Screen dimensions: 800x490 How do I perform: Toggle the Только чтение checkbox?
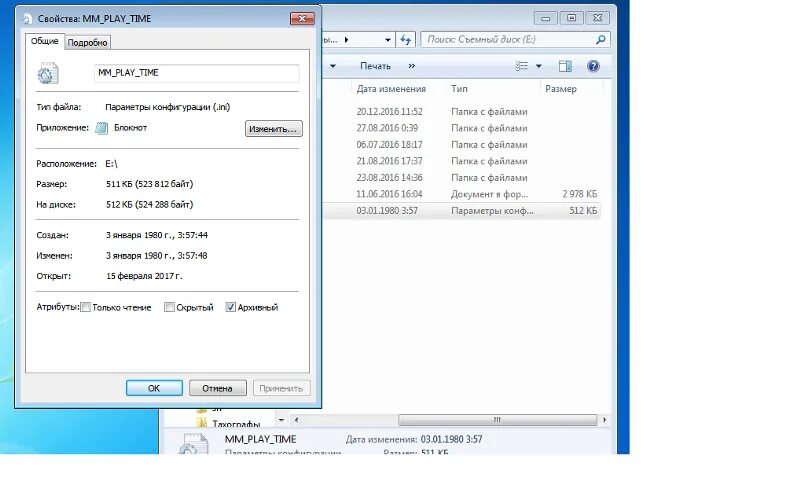click(x=86, y=307)
